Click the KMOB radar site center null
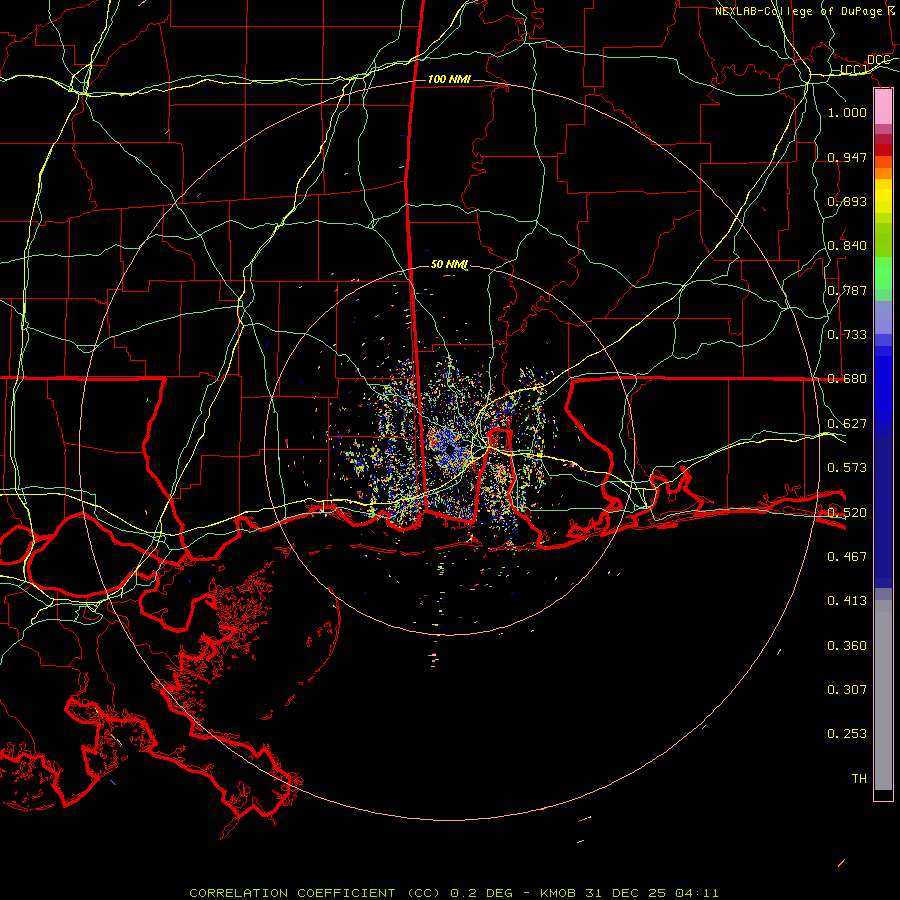The width and height of the screenshot is (900, 900). [x=449, y=450]
